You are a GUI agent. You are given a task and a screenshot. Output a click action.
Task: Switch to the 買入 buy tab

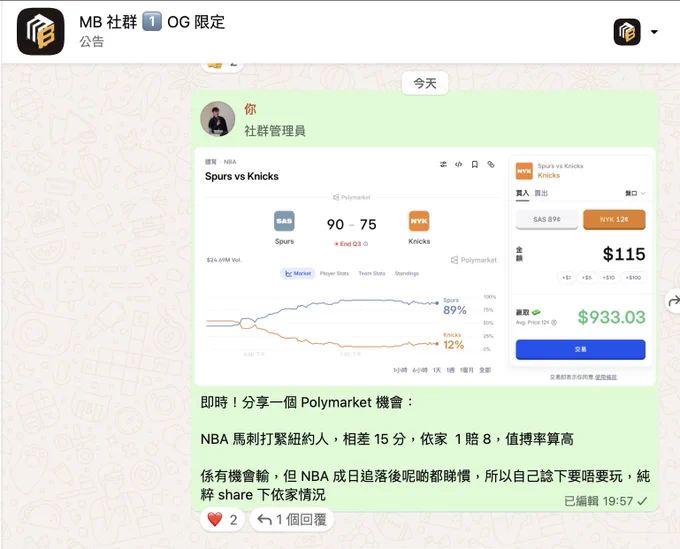click(522, 193)
